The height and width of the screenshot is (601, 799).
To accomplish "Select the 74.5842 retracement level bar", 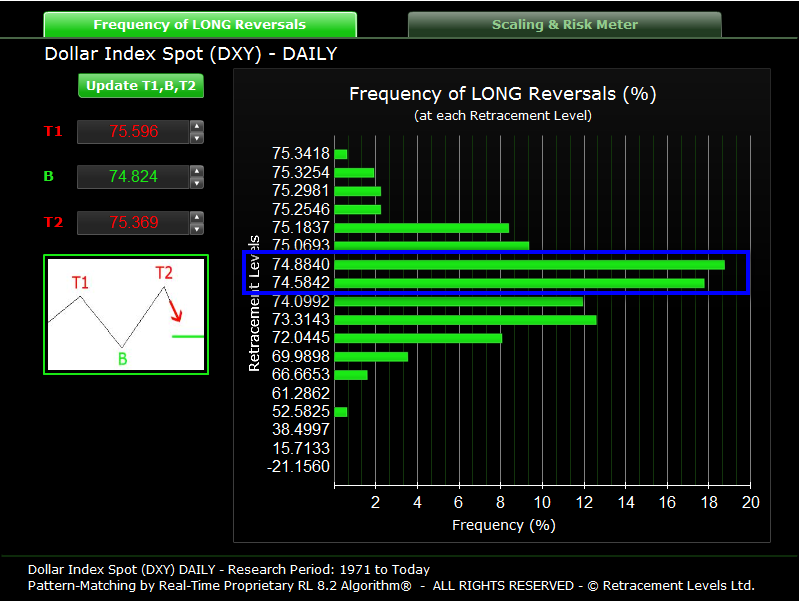I will pyautogui.click(x=519, y=283).
